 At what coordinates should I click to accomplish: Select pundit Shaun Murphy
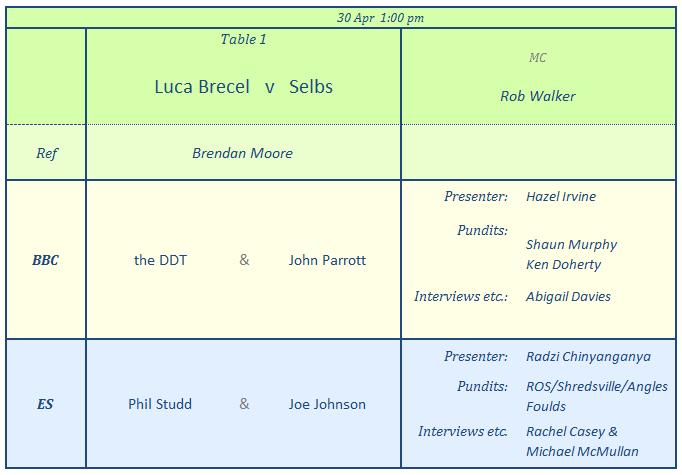point(571,245)
